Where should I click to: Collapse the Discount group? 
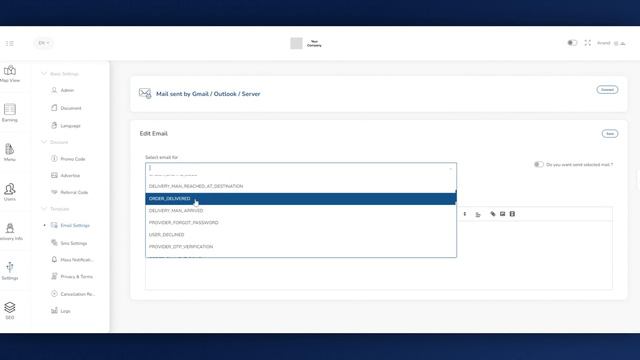[x=55, y=142]
